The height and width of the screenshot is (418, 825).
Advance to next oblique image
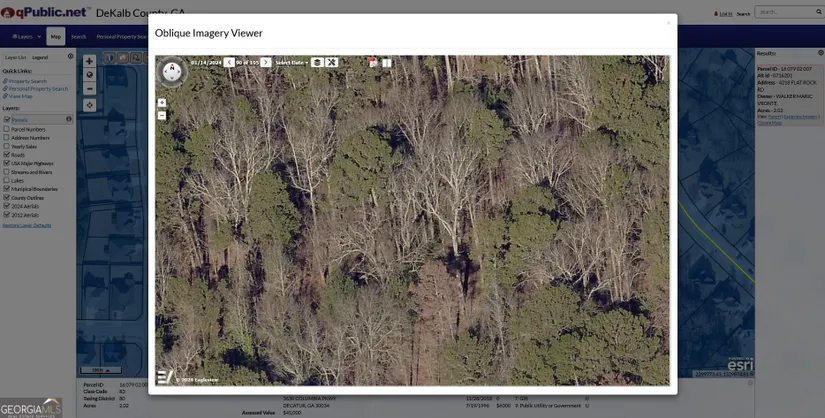[266, 62]
